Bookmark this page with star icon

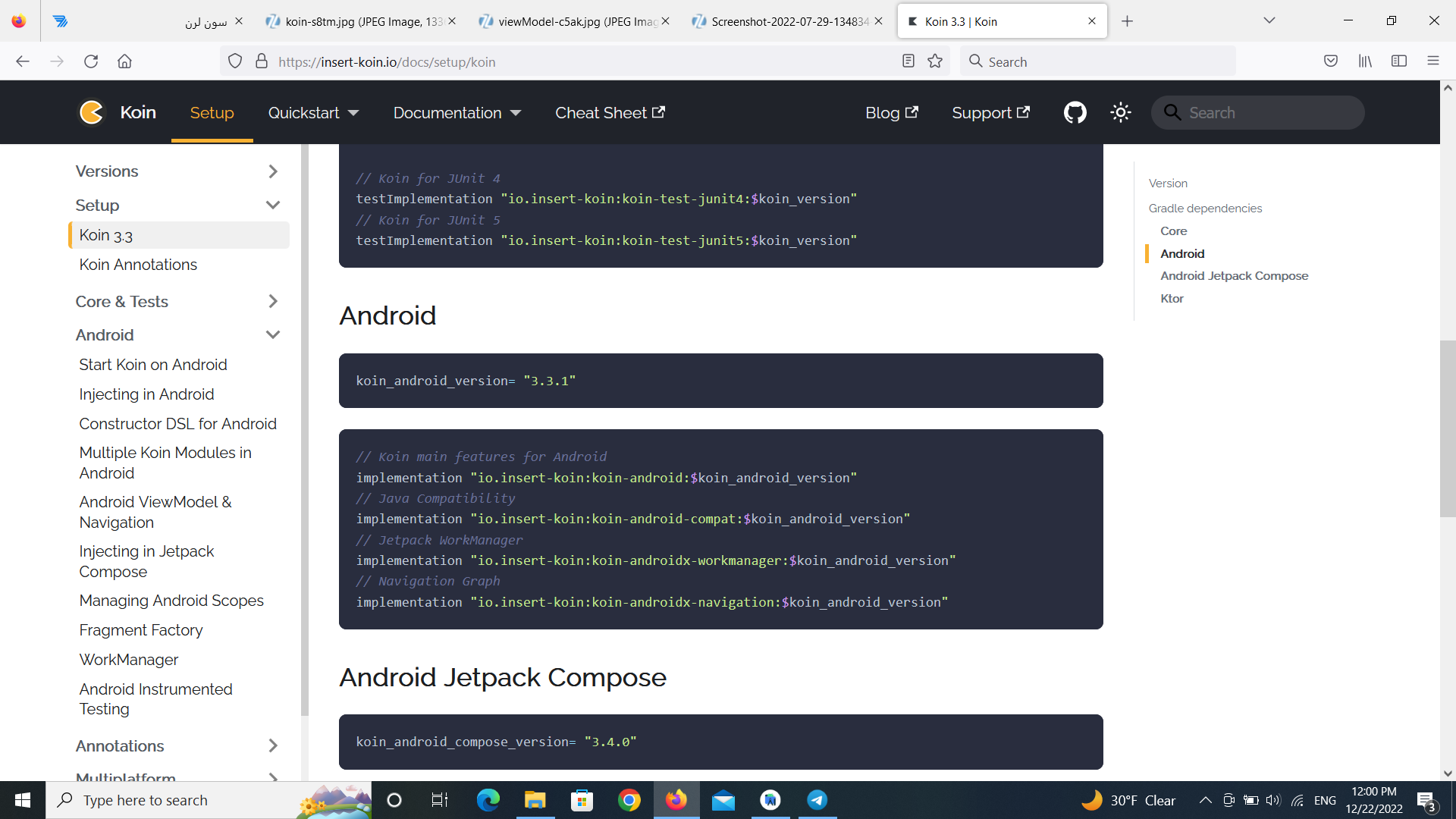coord(935,61)
